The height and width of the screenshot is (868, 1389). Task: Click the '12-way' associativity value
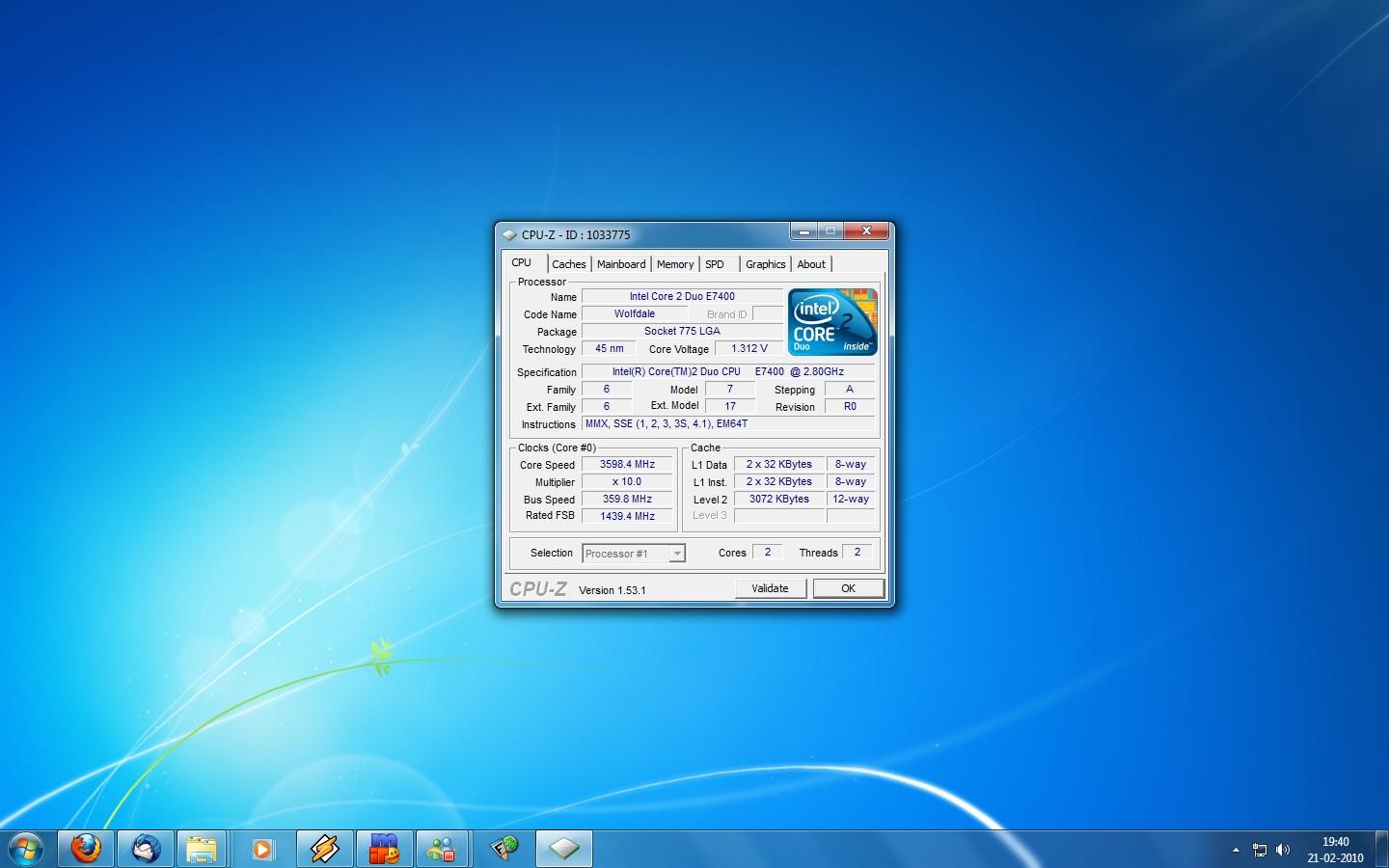click(851, 499)
